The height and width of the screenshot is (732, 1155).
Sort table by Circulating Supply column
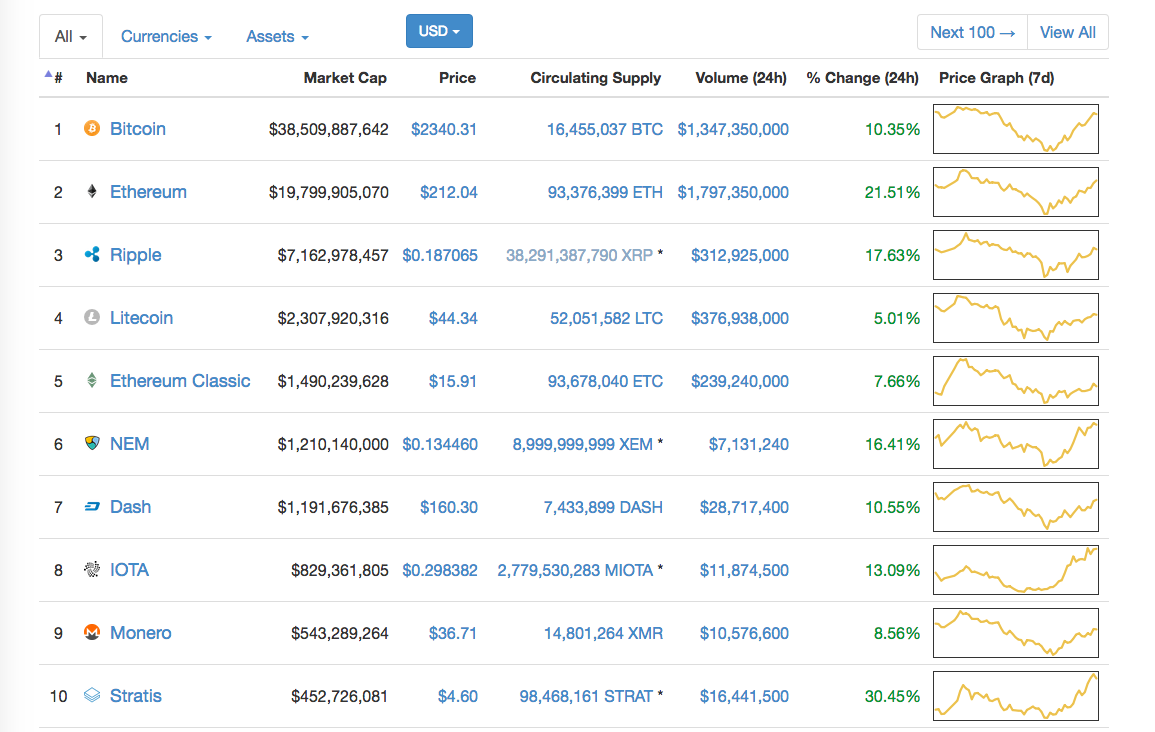(596, 77)
